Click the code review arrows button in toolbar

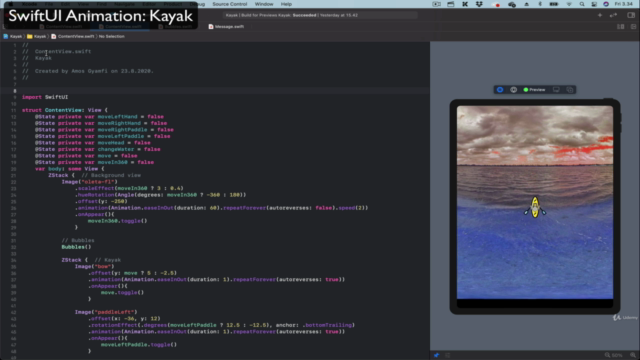(613, 15)
